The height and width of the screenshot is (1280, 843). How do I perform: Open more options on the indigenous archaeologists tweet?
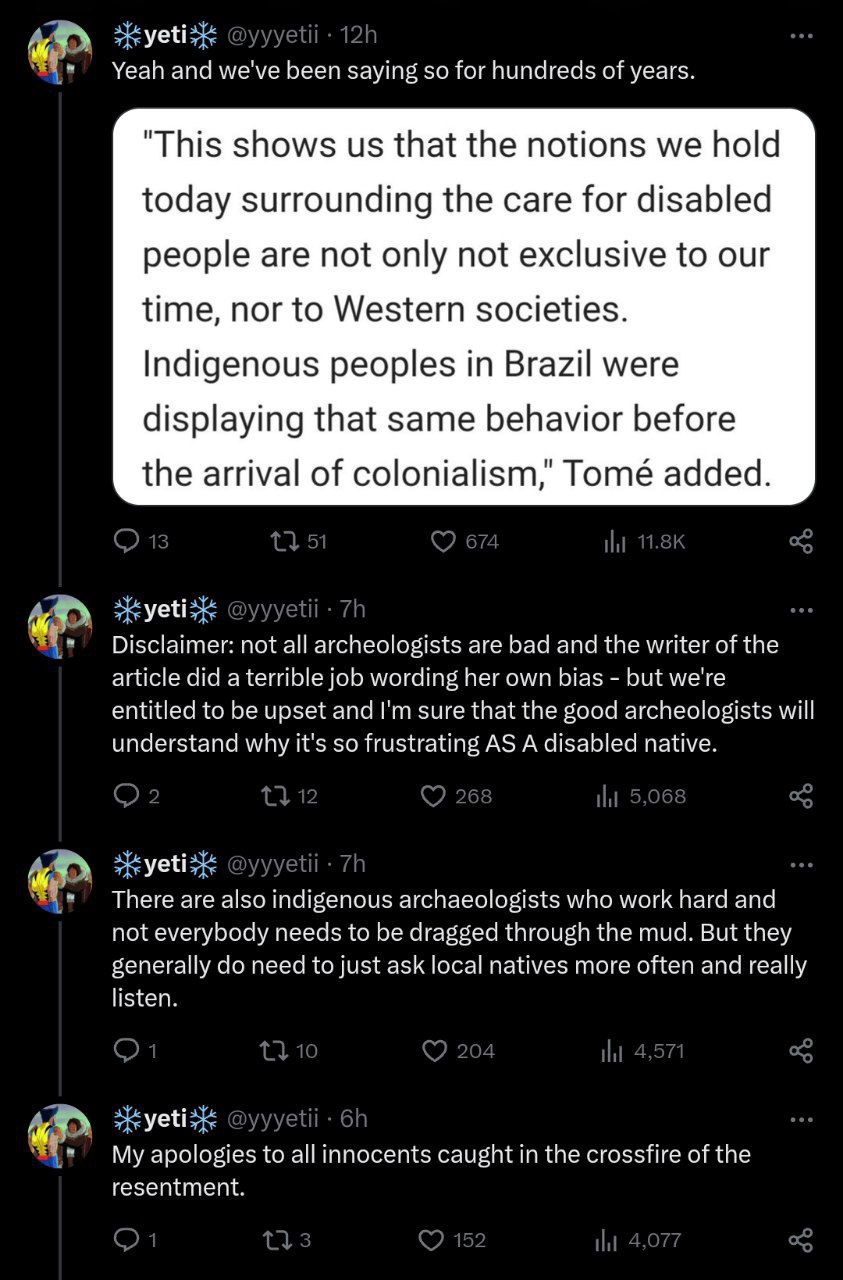click(801, 863)
